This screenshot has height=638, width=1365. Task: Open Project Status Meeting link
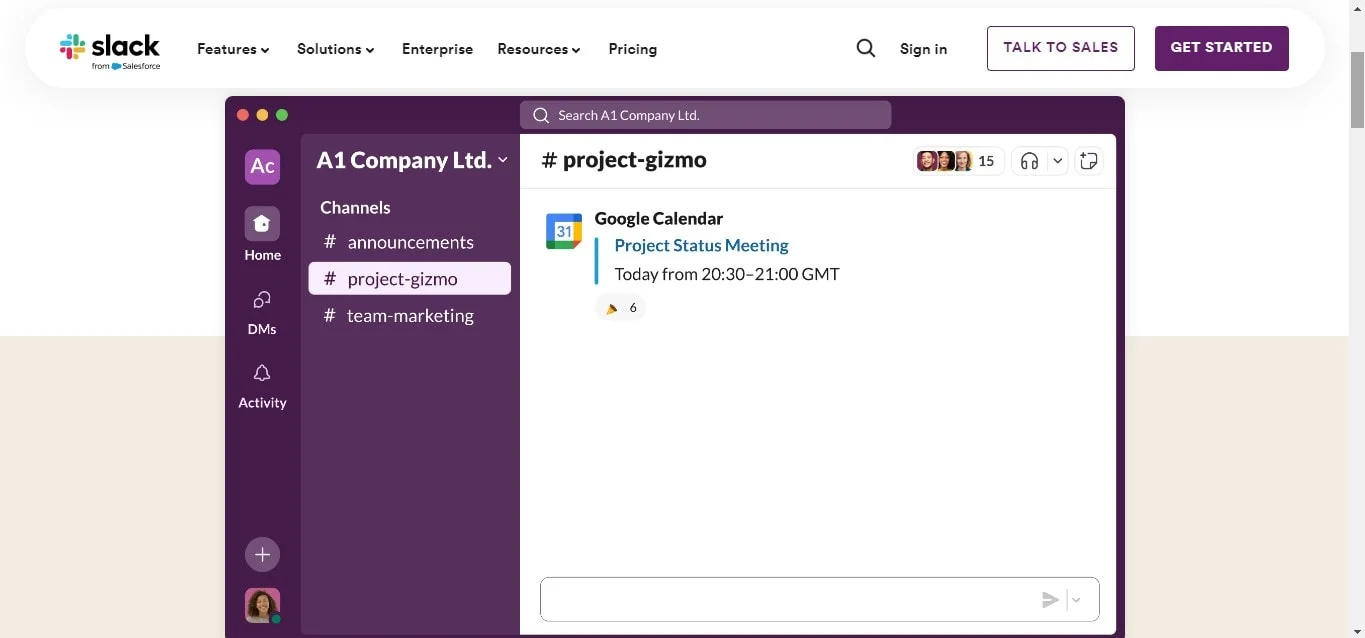coord(701,245)
